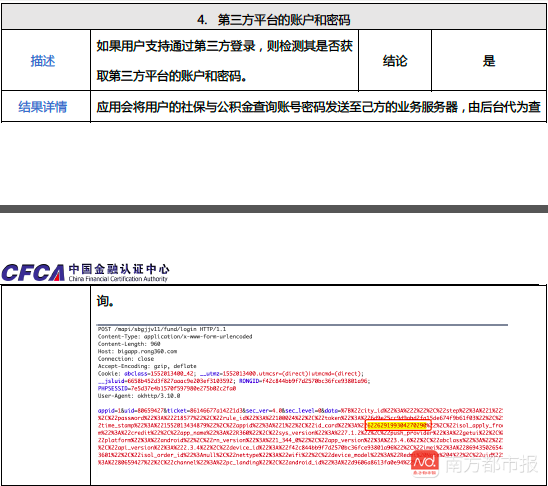Select the blue 描述 label cell

point(46,60)
